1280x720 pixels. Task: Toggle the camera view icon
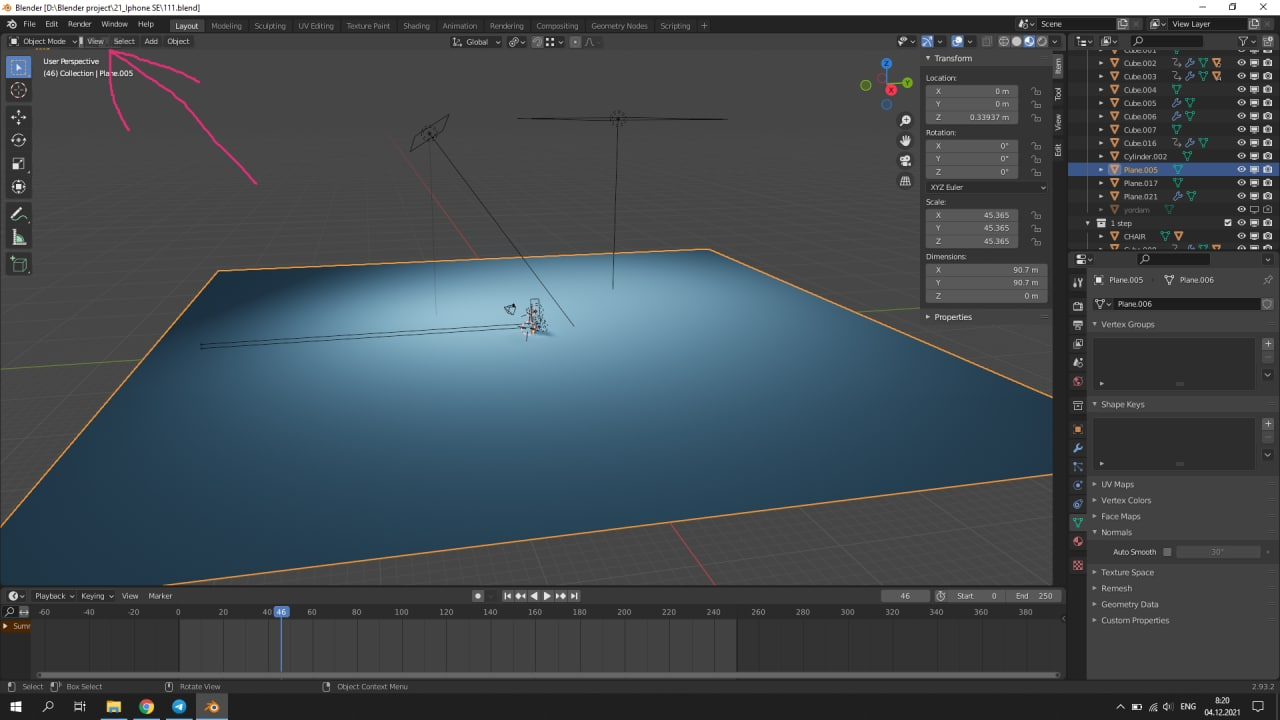(905, 161)
